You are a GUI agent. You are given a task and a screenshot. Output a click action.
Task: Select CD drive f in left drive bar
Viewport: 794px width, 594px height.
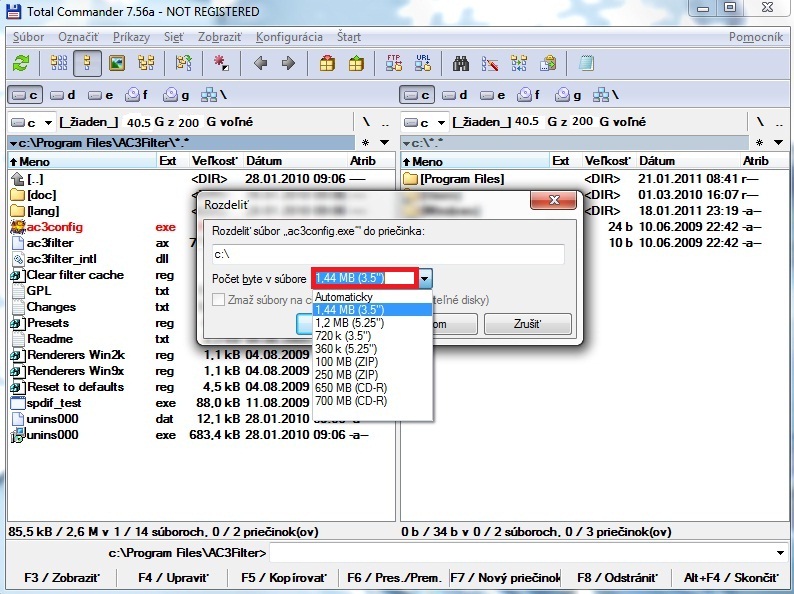137,95
